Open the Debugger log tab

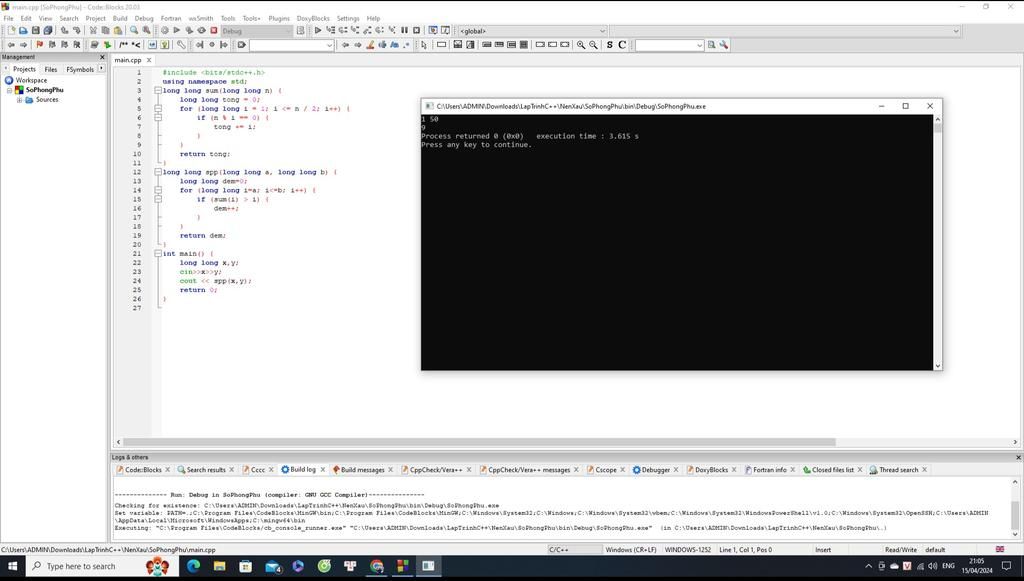[656, 470]
